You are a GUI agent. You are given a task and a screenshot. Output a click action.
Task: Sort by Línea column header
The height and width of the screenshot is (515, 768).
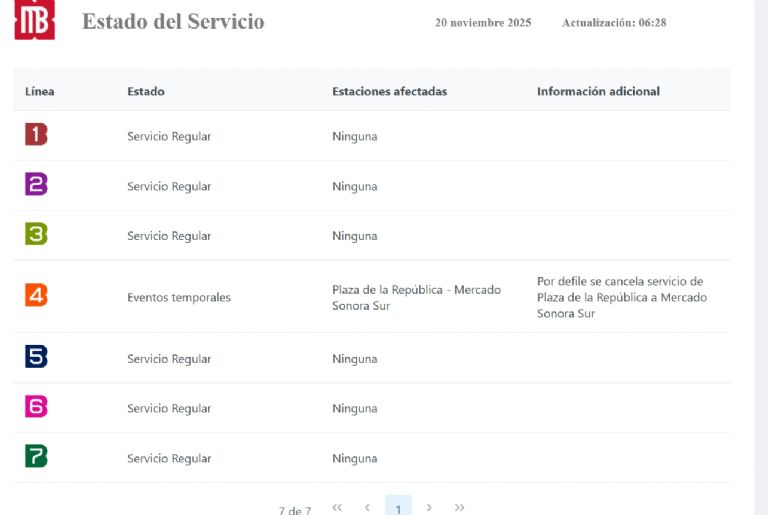click(x=40, y=91)
